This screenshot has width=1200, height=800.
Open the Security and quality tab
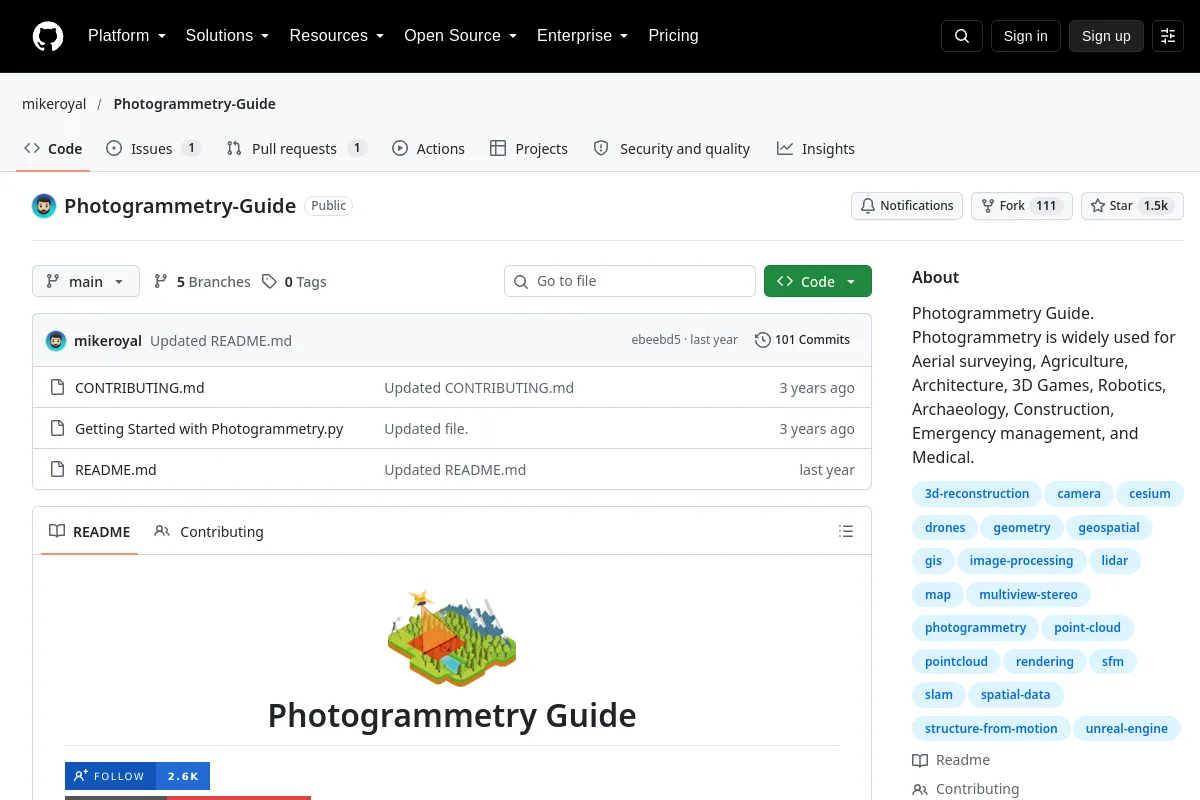pos(671,149)
